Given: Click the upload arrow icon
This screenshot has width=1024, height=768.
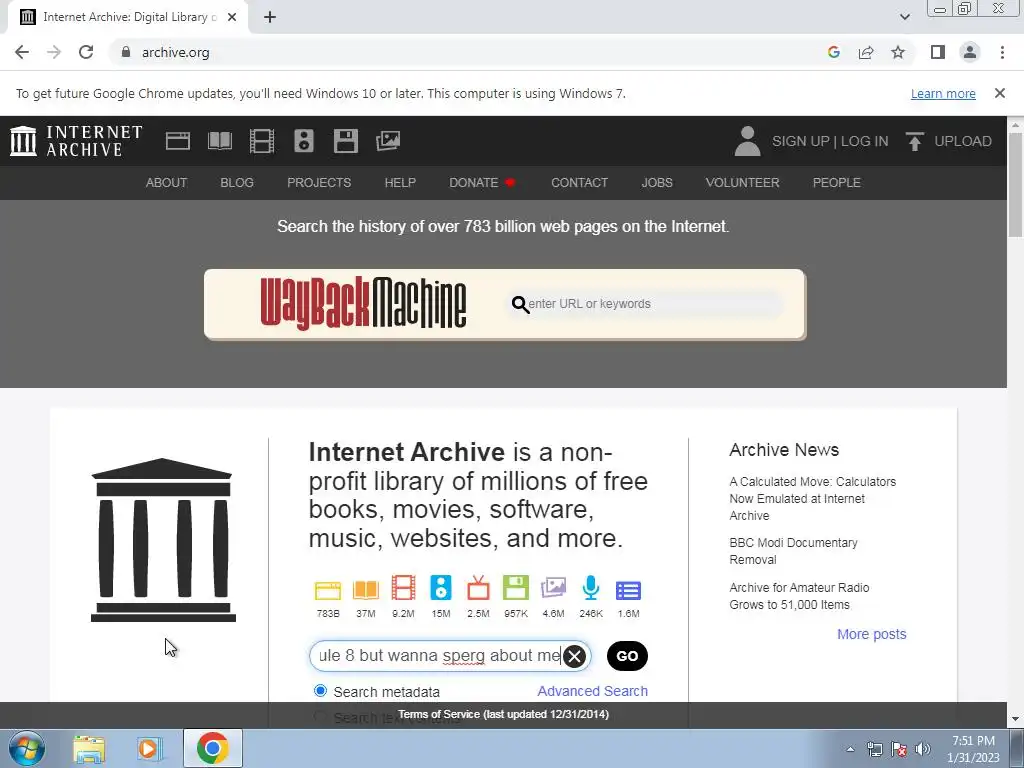Looking at the screenshot, I should 914,141.
